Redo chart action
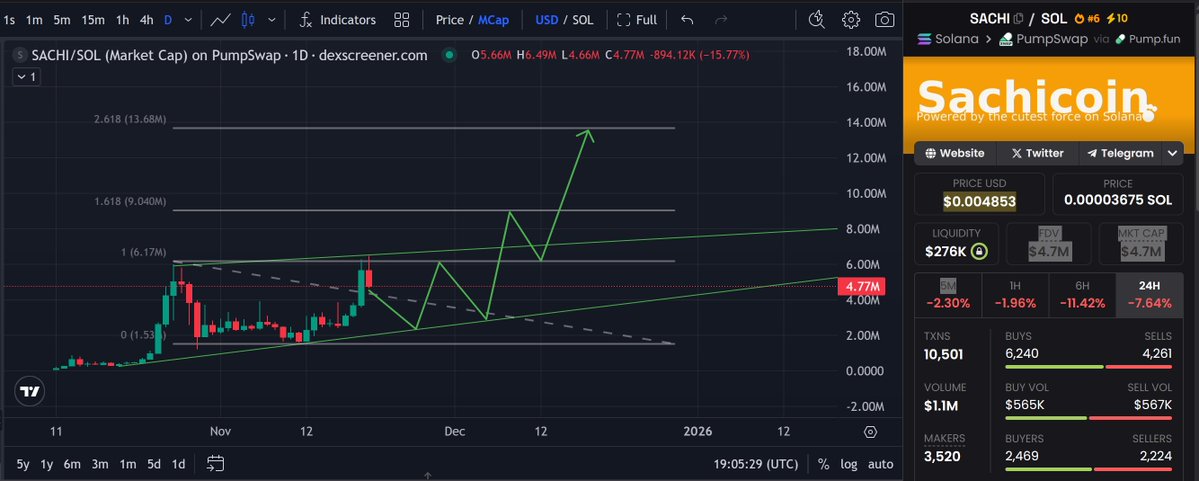 (720, 20)
